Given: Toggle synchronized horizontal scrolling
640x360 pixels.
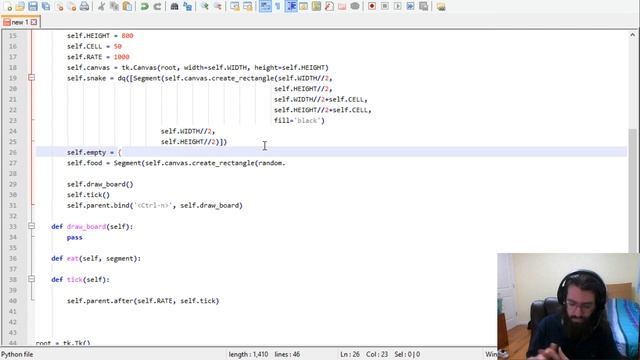Looking at the screenshot, I should point(248,6).
